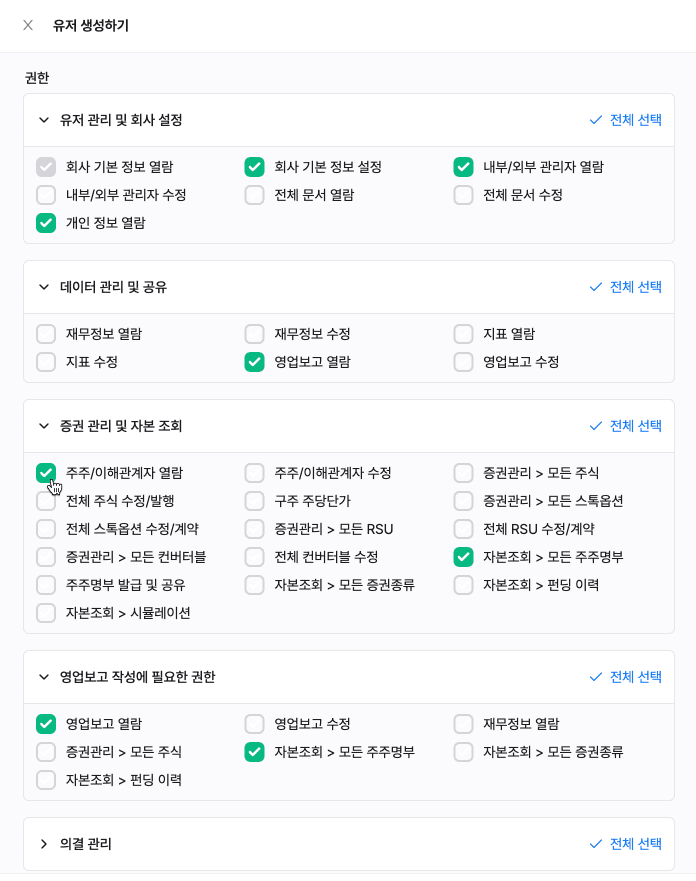Collapse the 영업보고 작성에 필요한 권한 section
Viewport: 696px width, 881px height.
[44, 677]
